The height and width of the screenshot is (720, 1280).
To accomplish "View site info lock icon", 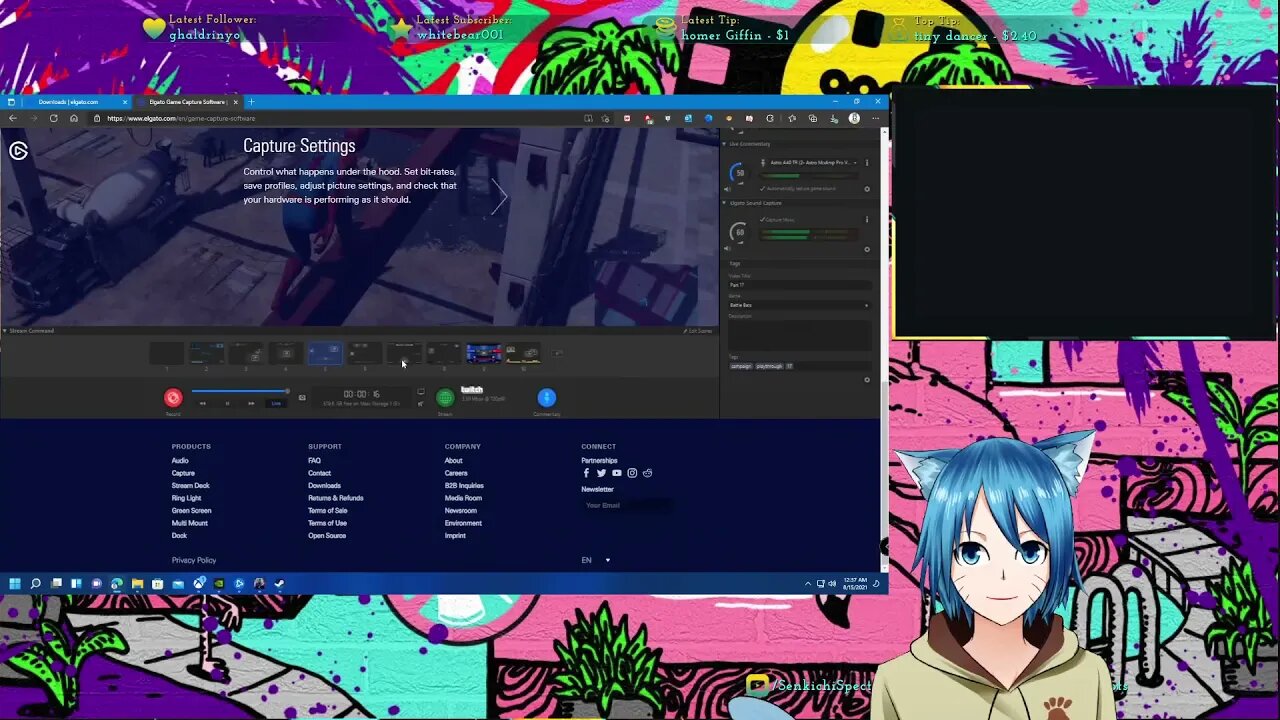I will pyautogui.click(x=97, y=118).
